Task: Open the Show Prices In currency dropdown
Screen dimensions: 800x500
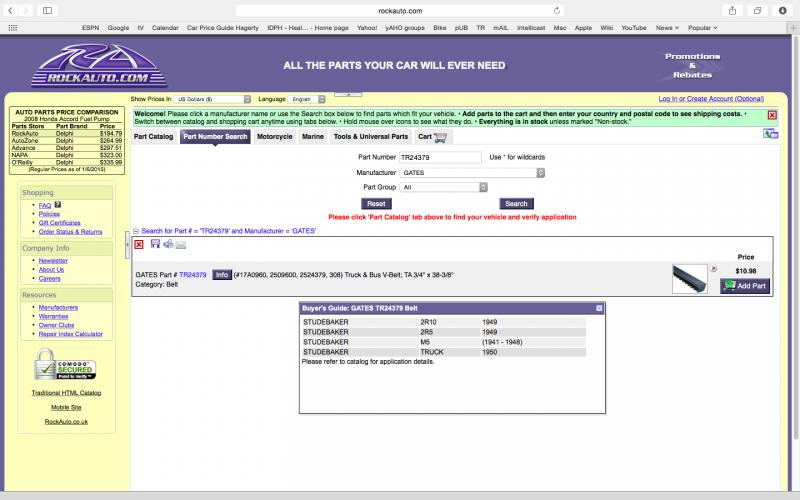Action: click(x=213, y=99)
